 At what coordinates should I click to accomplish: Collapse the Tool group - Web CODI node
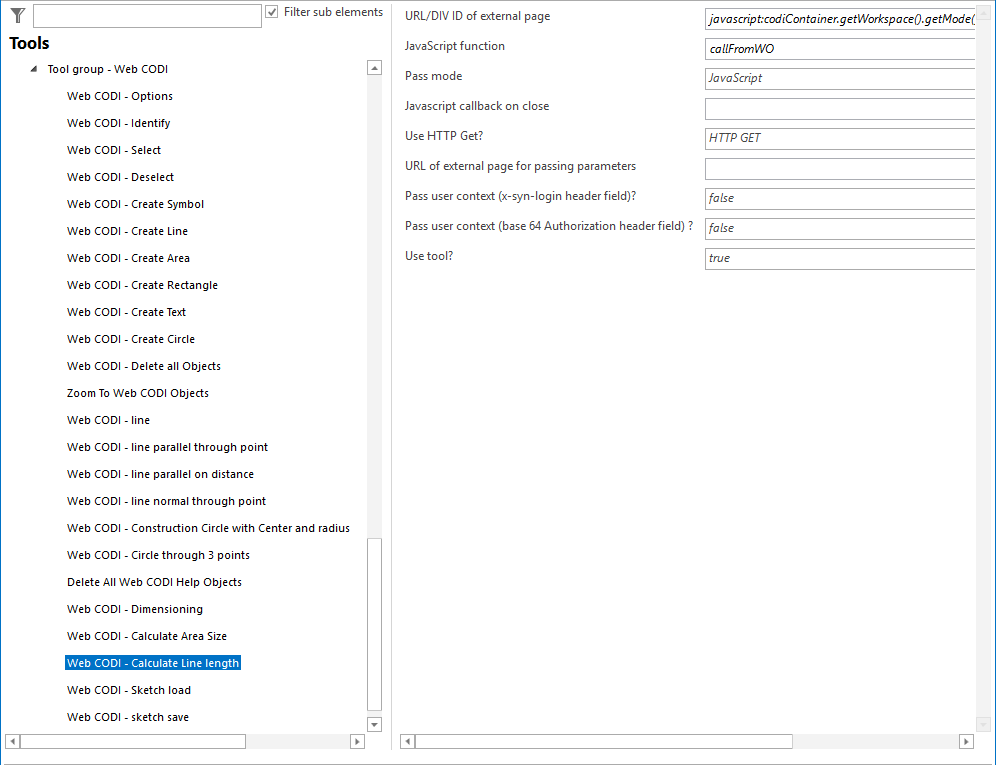click(x=33, y=67)
